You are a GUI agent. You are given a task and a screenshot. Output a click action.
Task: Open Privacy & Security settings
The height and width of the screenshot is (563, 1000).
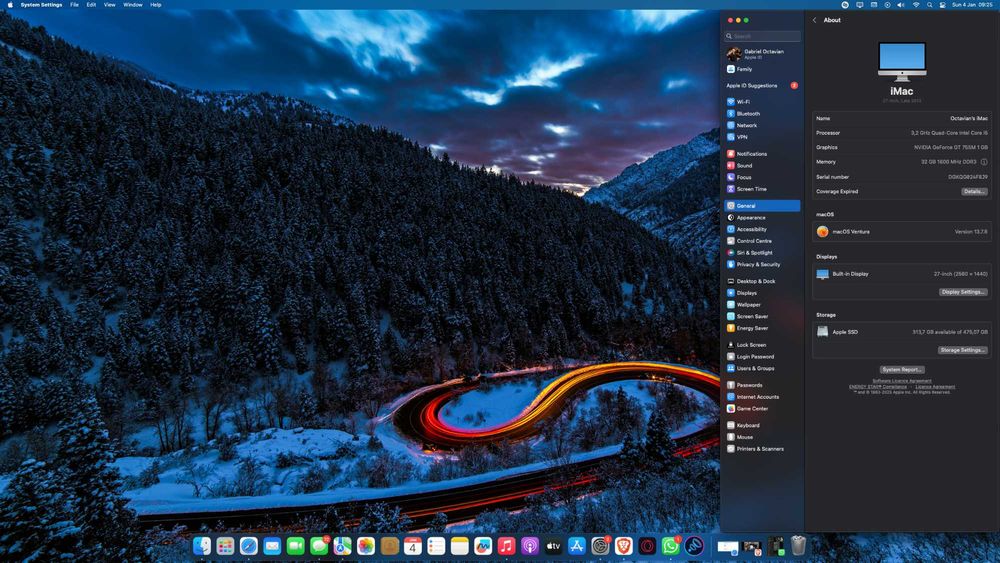761,265
